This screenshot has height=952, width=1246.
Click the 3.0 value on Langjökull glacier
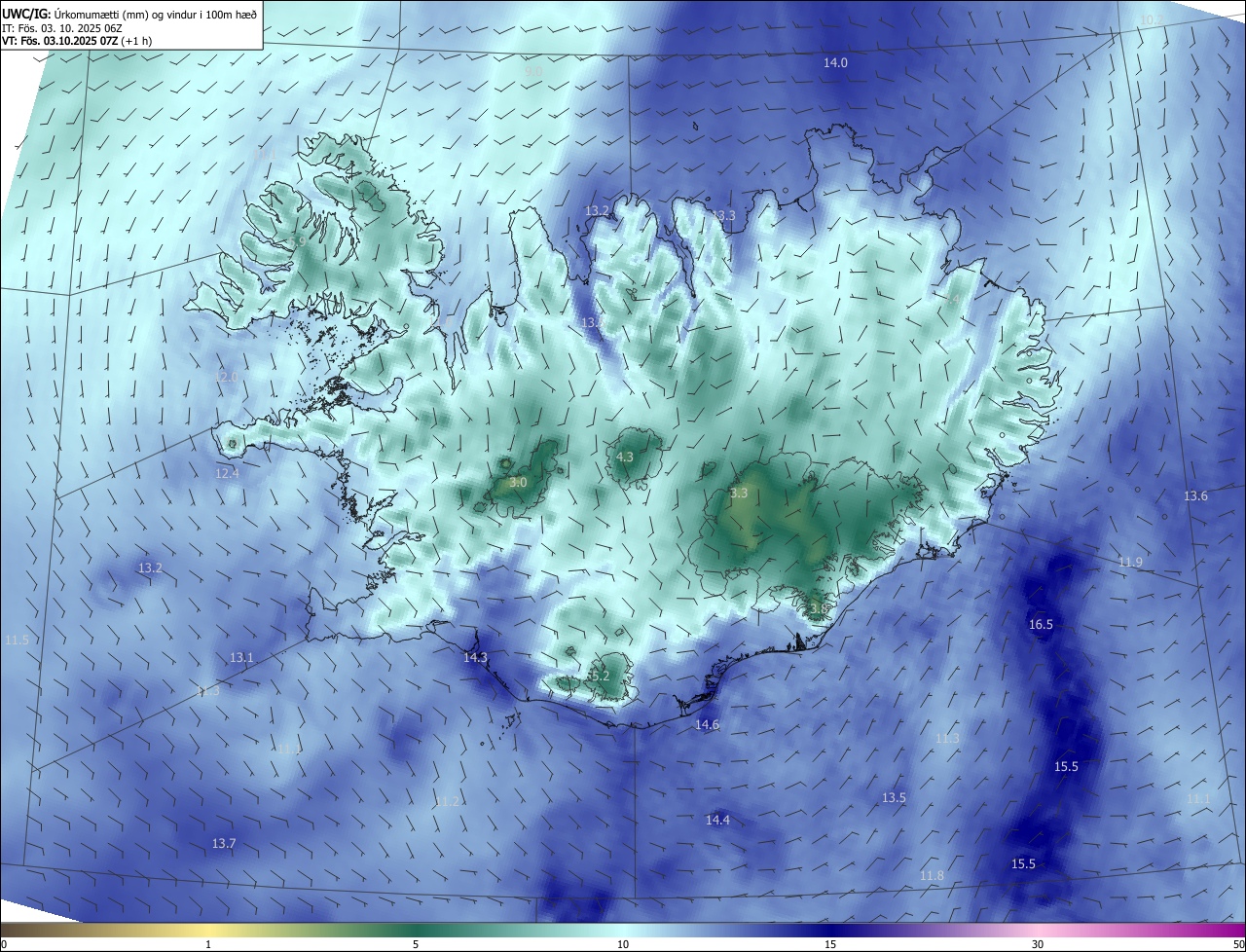click(518, 482)
